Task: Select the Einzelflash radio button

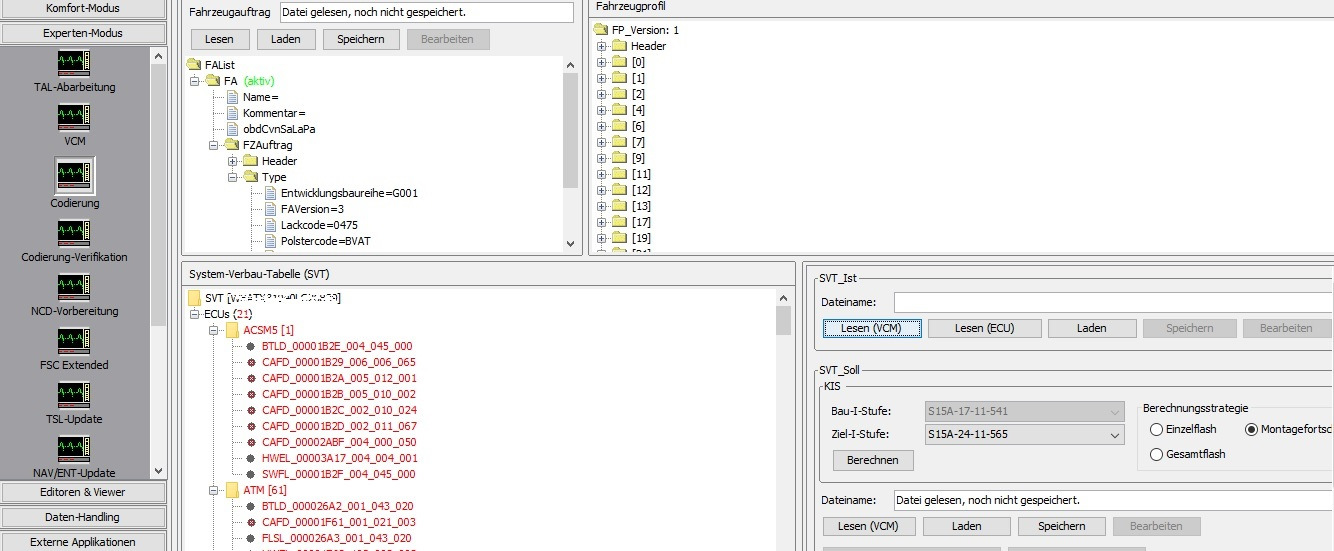Action: (x=1157, y=429)
